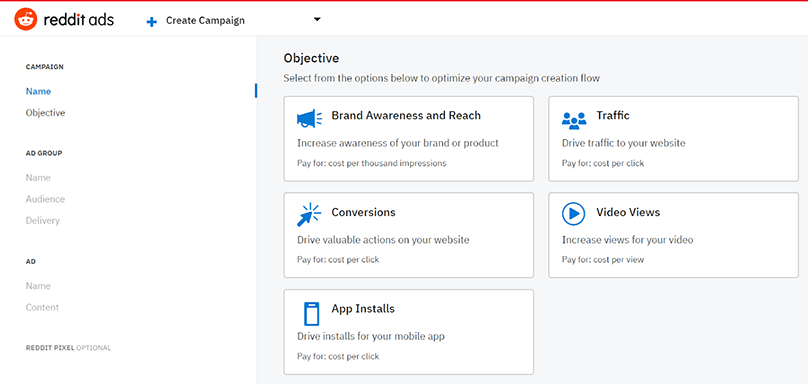
Task: Select the megaphone Brand Awareness icon
Action: click(x=310, y=119)
